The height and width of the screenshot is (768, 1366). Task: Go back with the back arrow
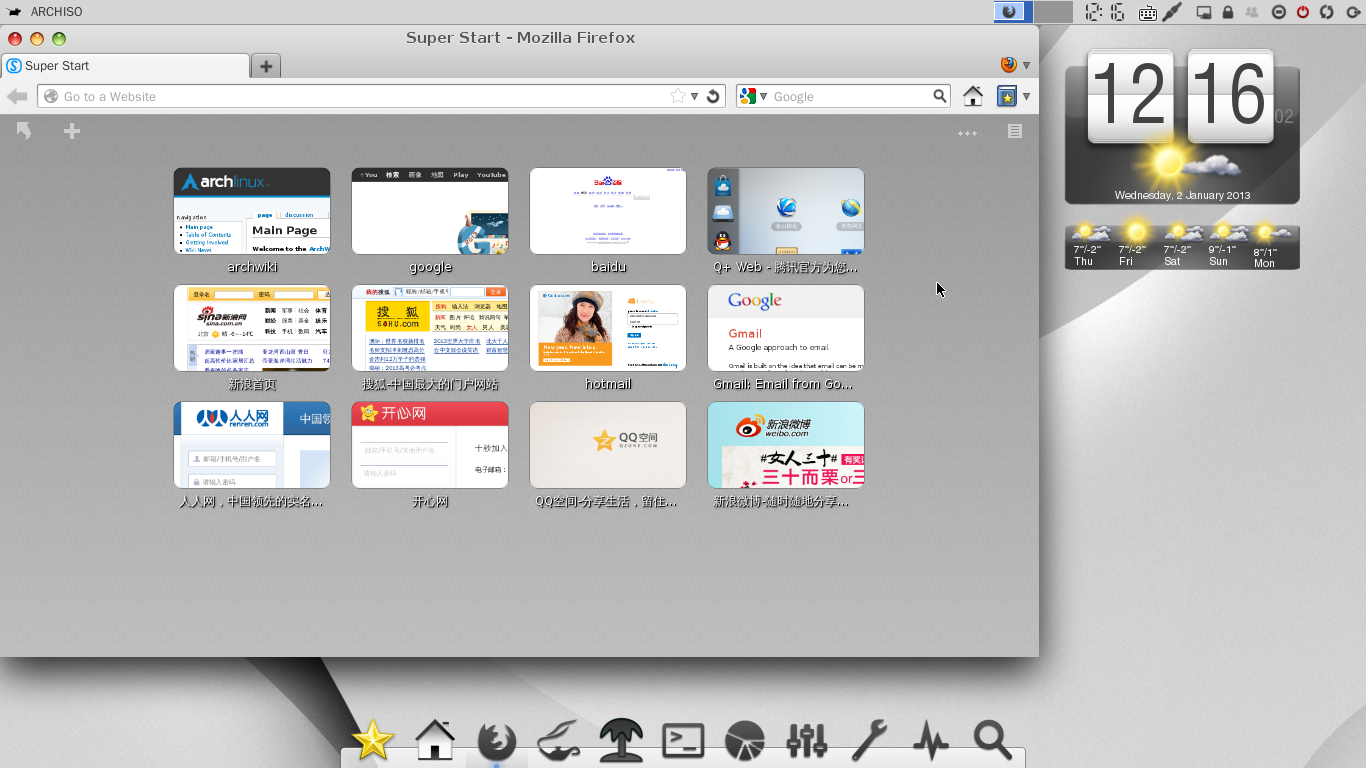pyautogui.click(x=17, y=96)
